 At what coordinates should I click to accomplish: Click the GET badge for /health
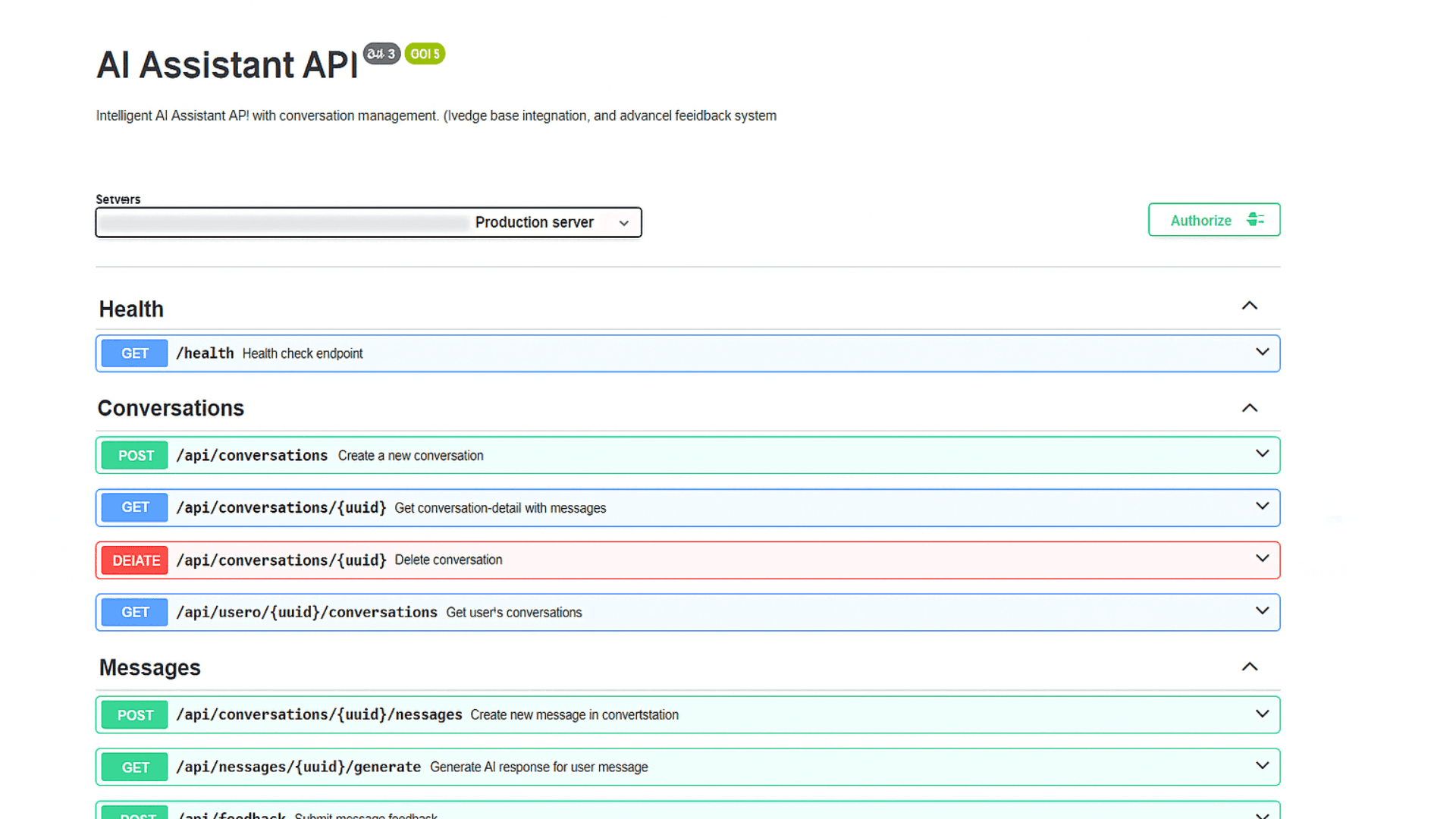point(134,353)
